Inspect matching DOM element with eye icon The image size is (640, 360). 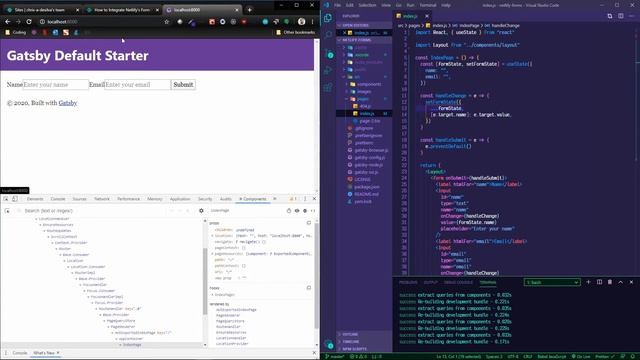[297, 211]
